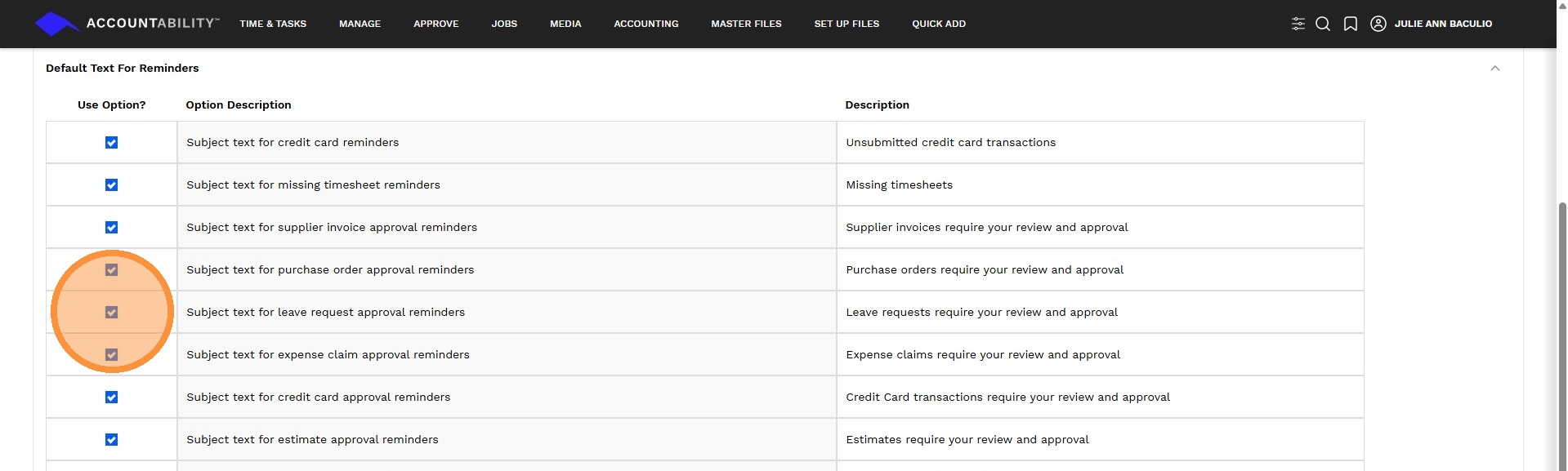Viewport: 1568px width, 471px height.
Task: Open the Accounting menu
Action: [x=646, y=24]
